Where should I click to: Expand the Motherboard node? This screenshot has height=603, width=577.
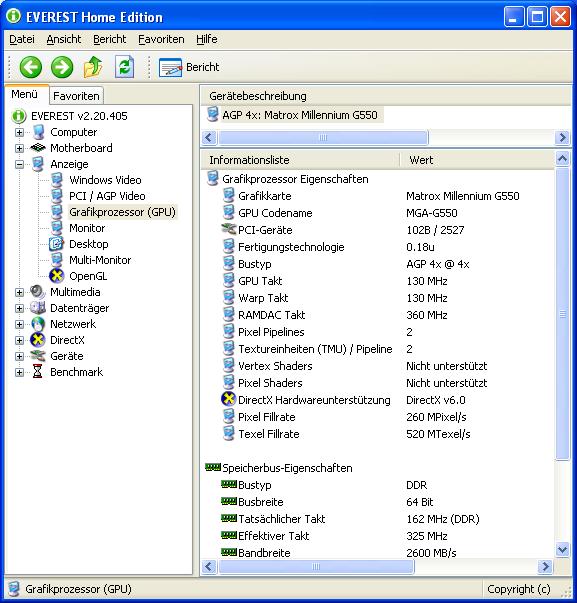coord(19,148)
